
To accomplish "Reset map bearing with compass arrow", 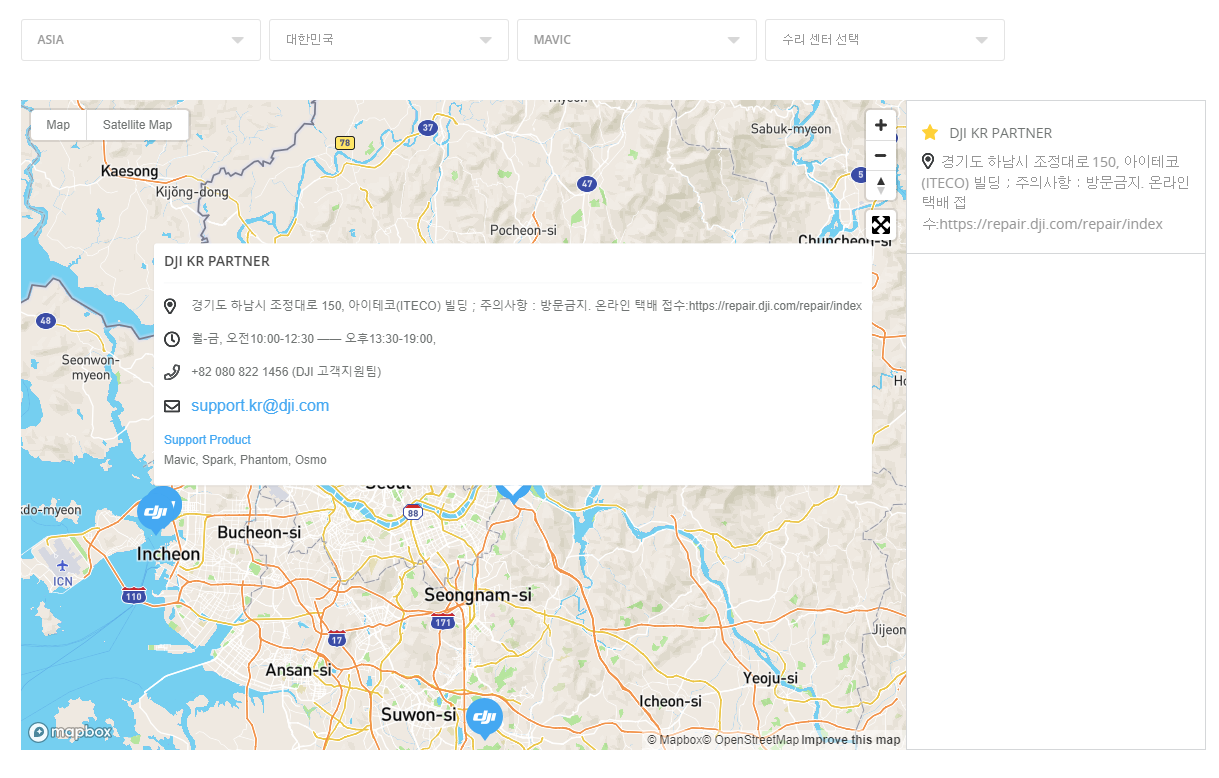I will (880, 185).
